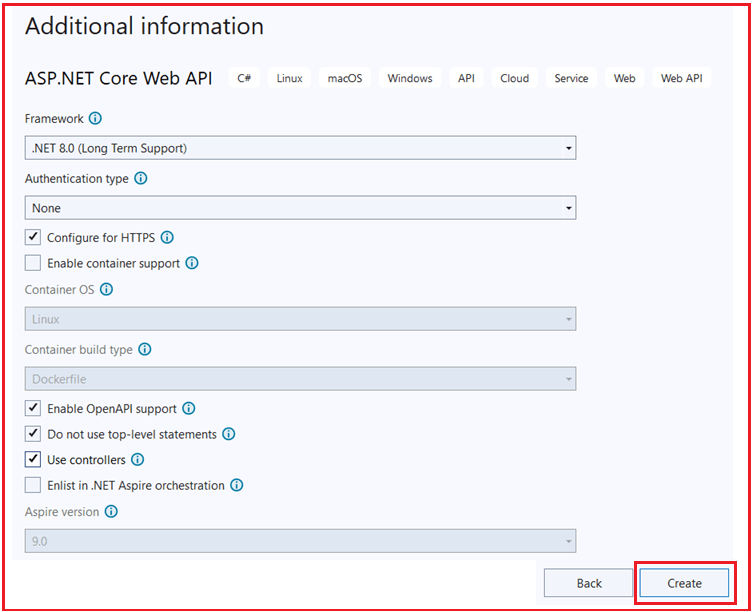
Task: Click the Container build type info icon
Action: coord(145,349)
